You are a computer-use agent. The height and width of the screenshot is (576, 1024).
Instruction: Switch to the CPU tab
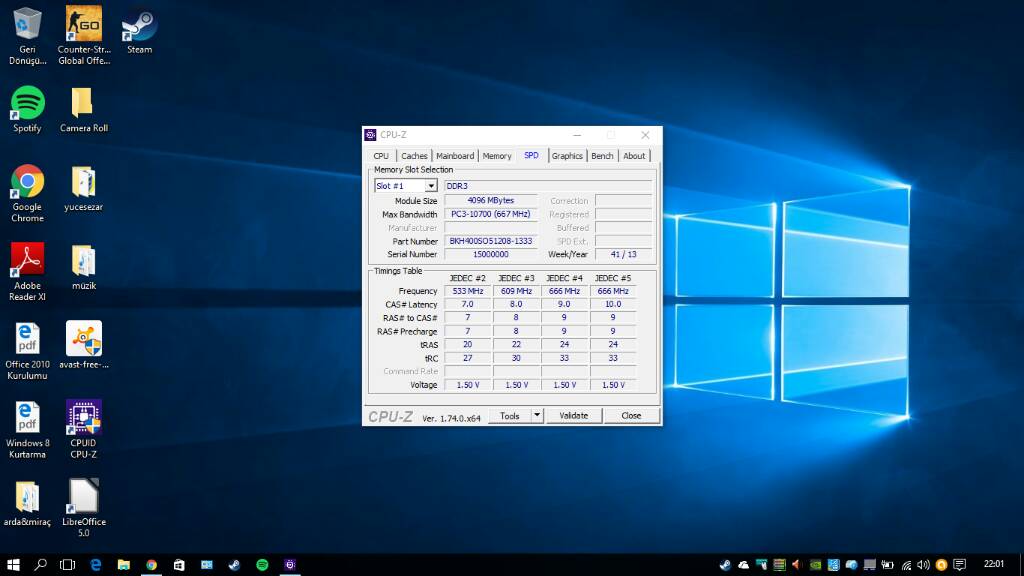[x=381, y=156]
